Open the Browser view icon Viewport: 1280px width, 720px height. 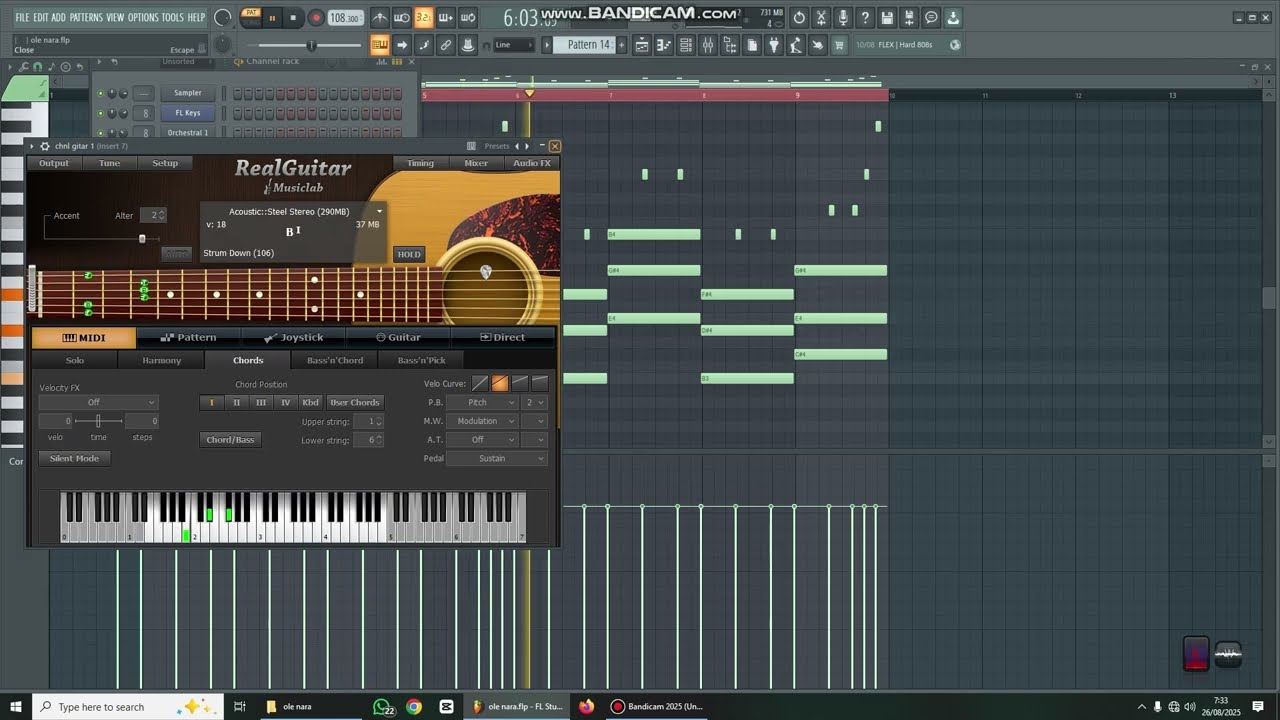[730, 45]
